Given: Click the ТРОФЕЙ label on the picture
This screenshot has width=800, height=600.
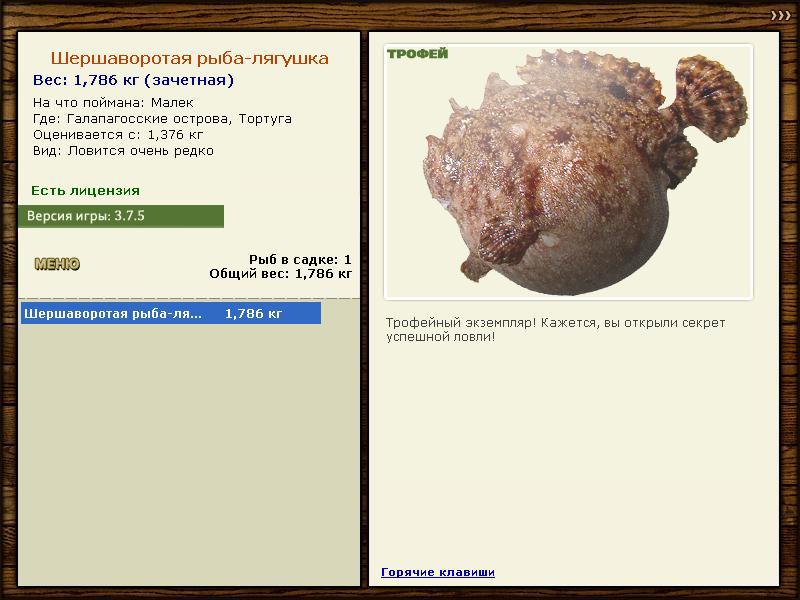Looking at the screenshot, I should pyautogui.click(x=417, y=54).
